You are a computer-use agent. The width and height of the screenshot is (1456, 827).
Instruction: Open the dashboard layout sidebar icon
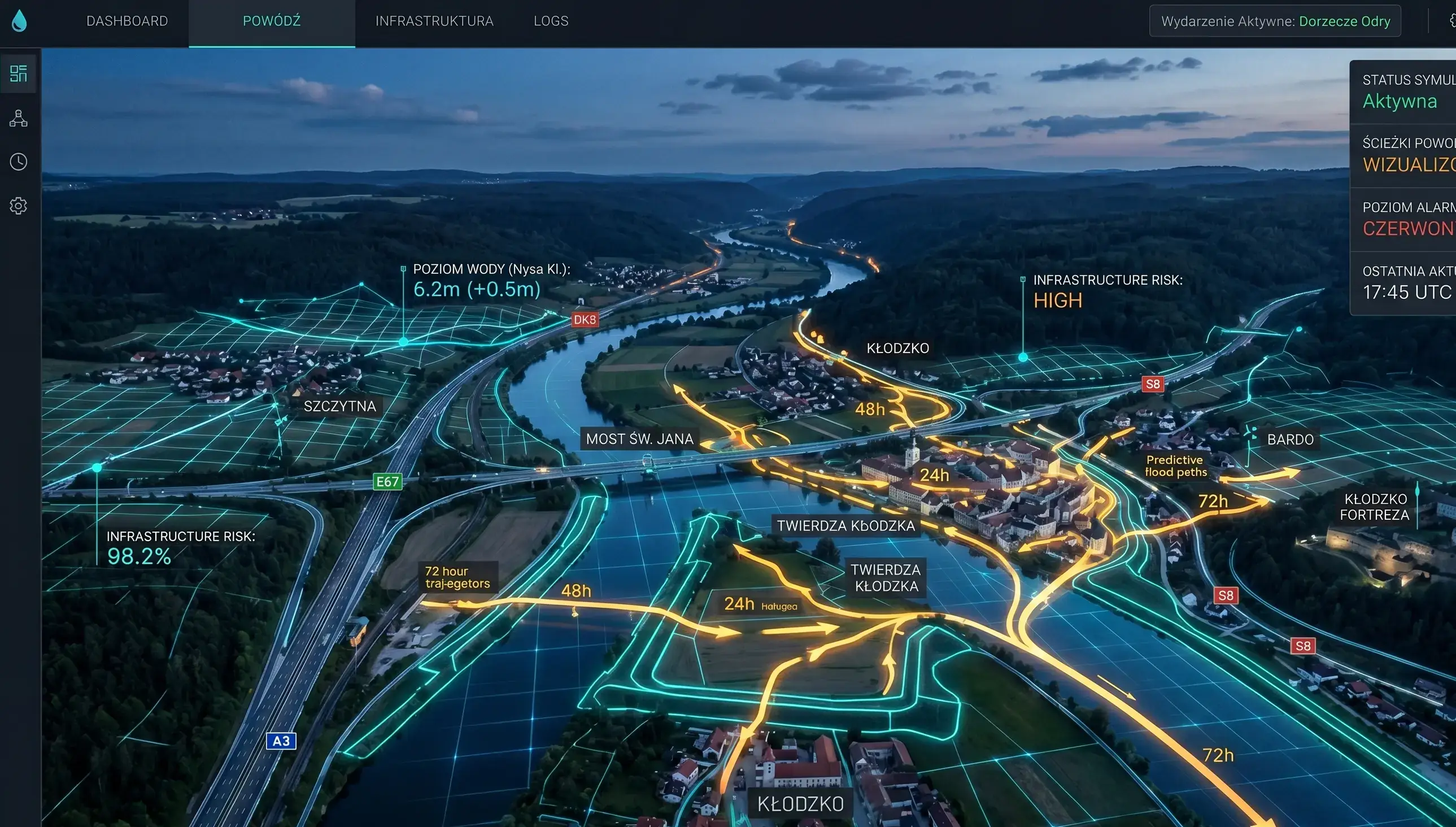click(x=18, y=73)
